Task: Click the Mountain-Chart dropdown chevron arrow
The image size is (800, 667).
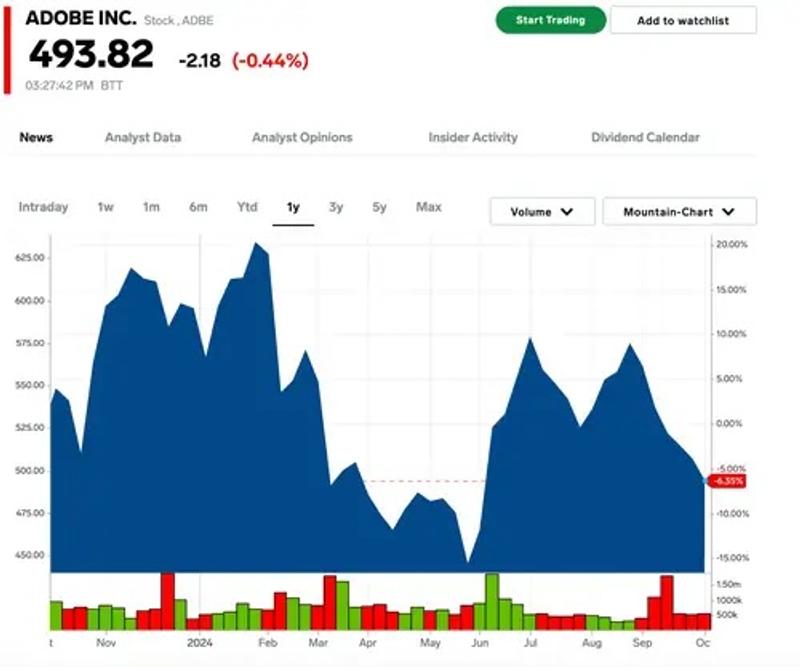Action: pos(728,212)
